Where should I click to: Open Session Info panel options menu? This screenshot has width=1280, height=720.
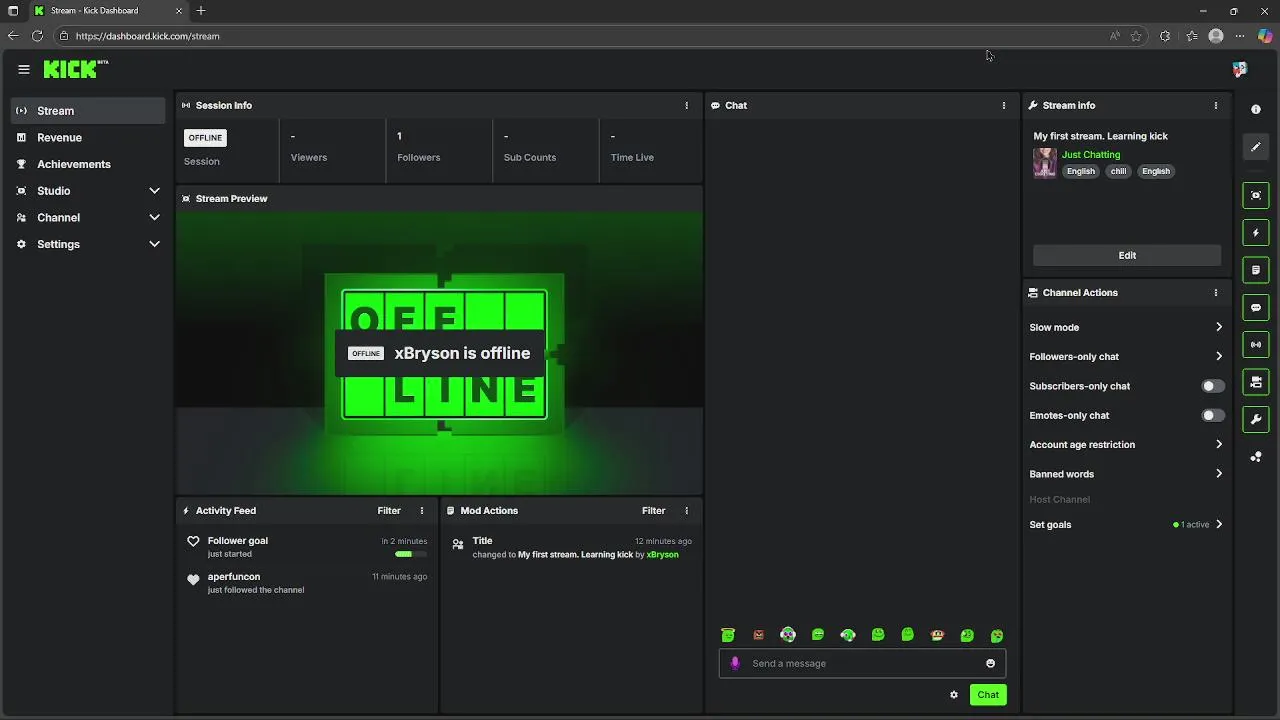[x=686, y=105]
